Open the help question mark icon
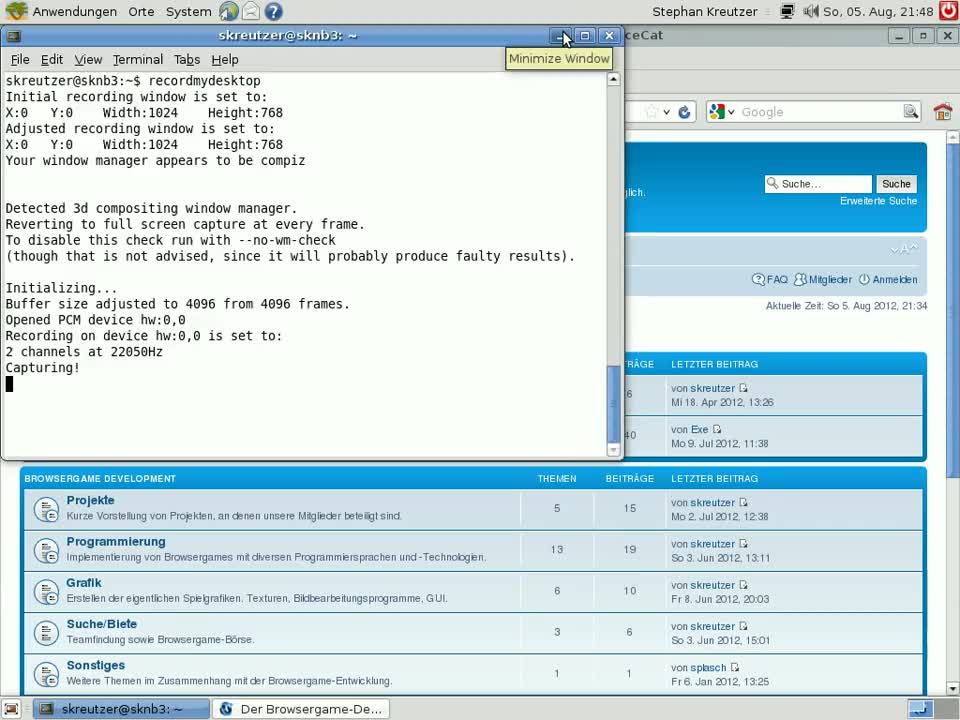 click(273, 11)
